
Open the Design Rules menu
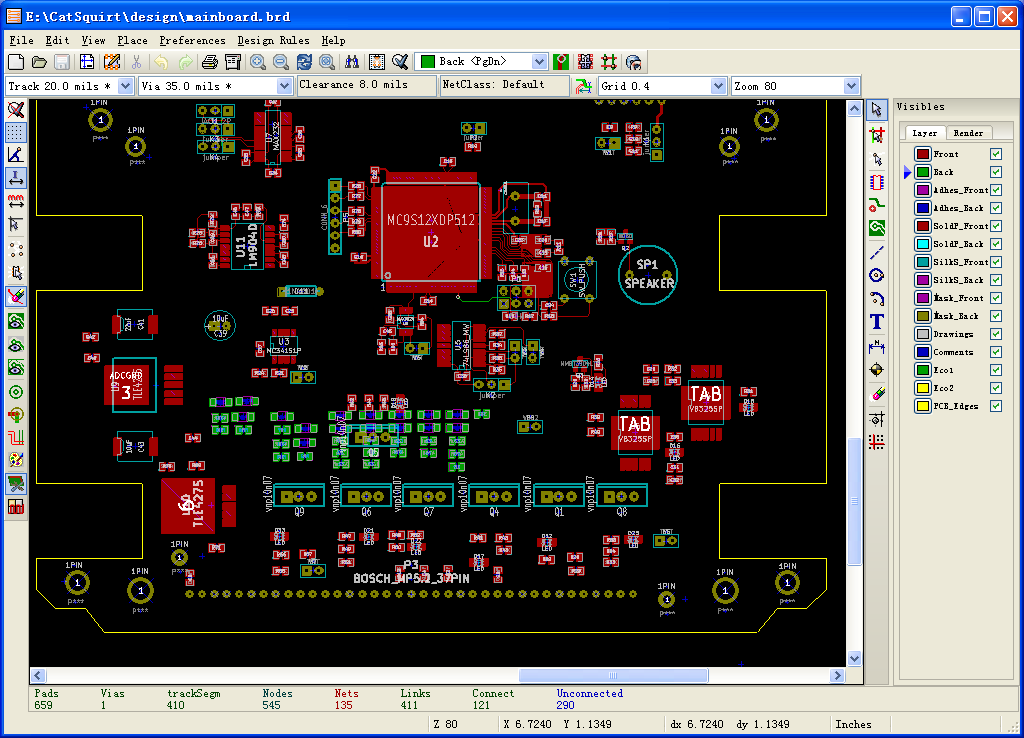click(273, 41)
